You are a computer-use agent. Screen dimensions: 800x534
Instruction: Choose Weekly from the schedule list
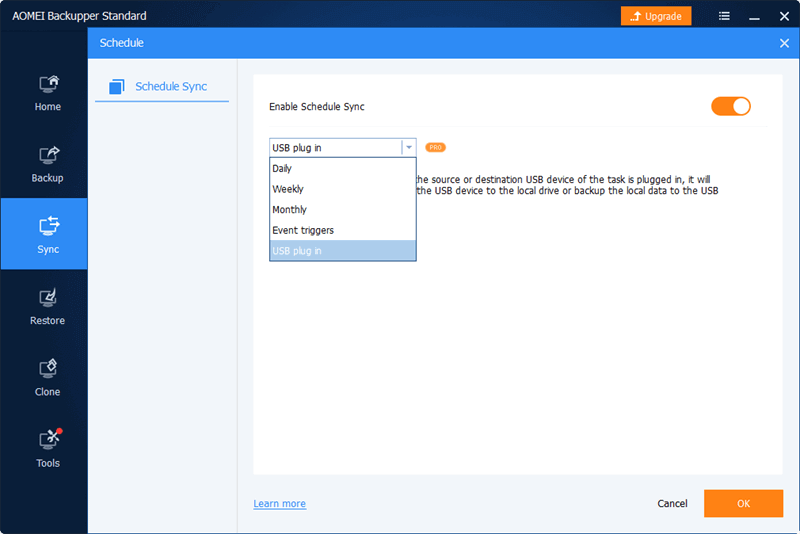coord(342,189)
